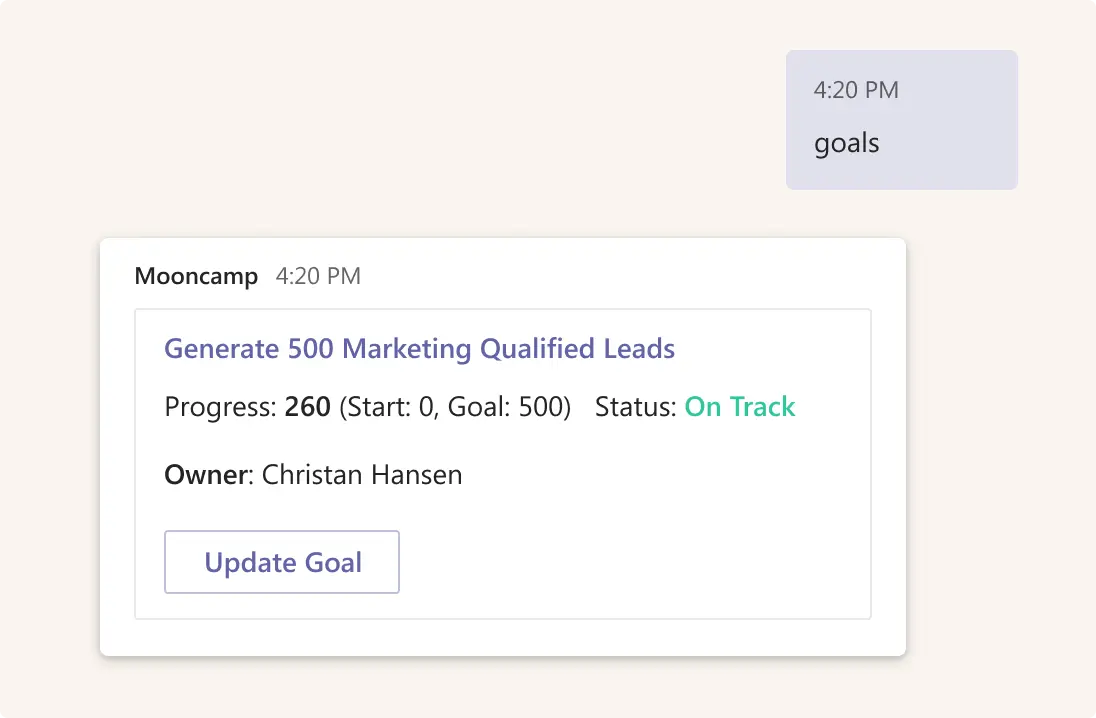The height and width of the screenshot is (718, 1096).
Task: Open the Generate 500 Marketing Qualified Leads link
Action: (419, 349)
